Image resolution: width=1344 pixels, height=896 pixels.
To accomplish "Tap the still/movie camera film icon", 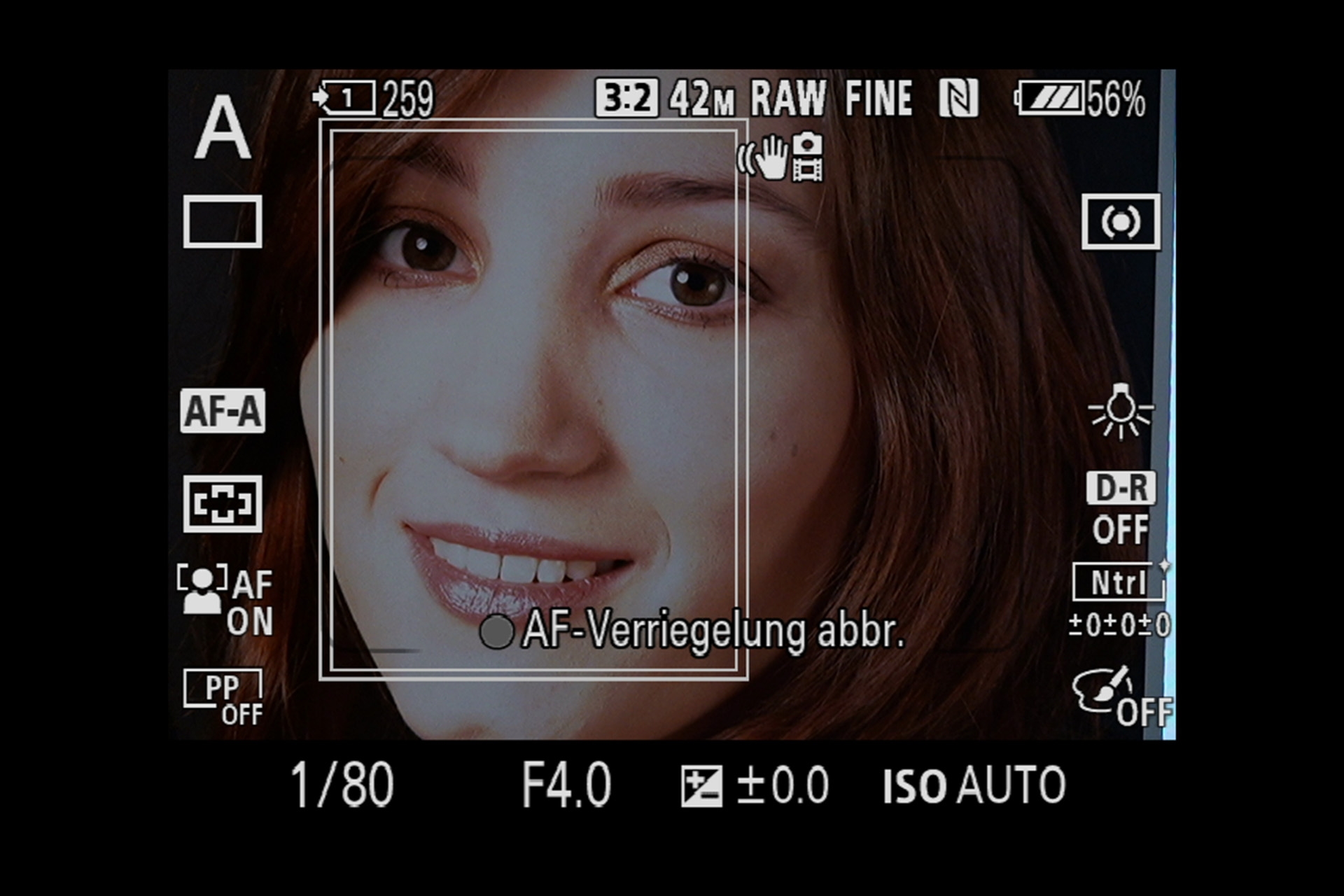I will coord(808,157).
